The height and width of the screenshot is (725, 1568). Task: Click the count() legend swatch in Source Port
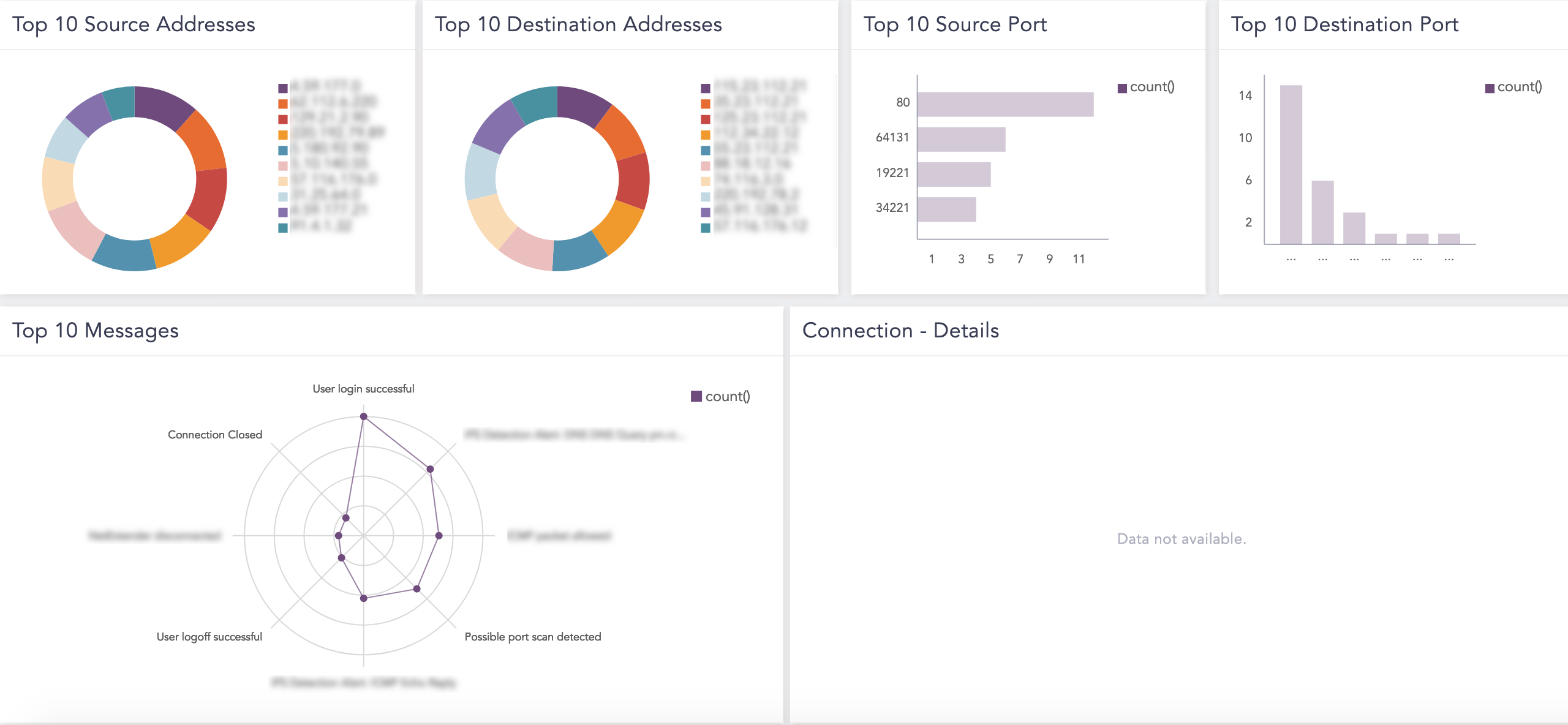[1122, 88]
